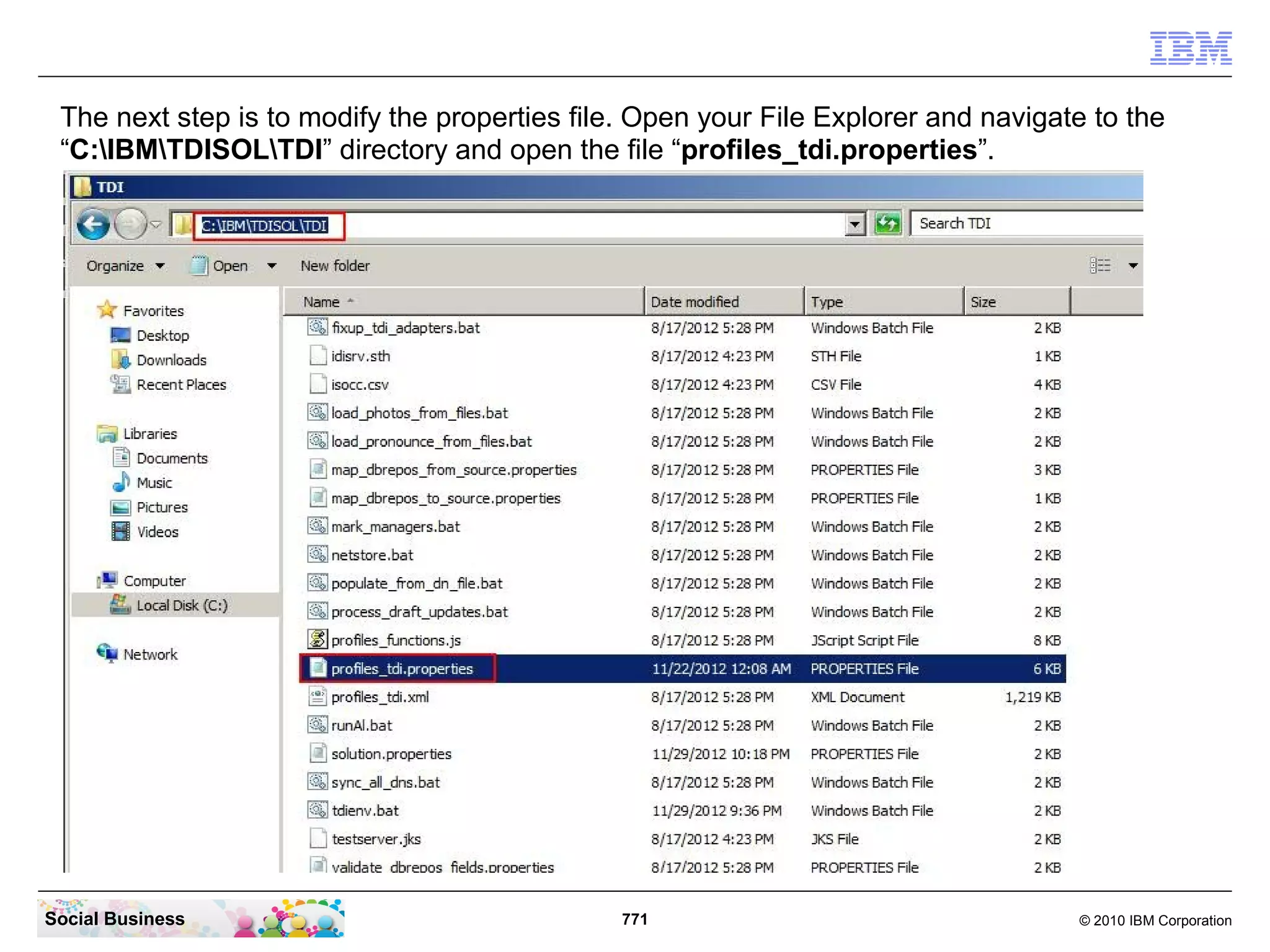Click the runAl.bat file icon
This screenshot has height=952, width=1270.
(317, 724)
